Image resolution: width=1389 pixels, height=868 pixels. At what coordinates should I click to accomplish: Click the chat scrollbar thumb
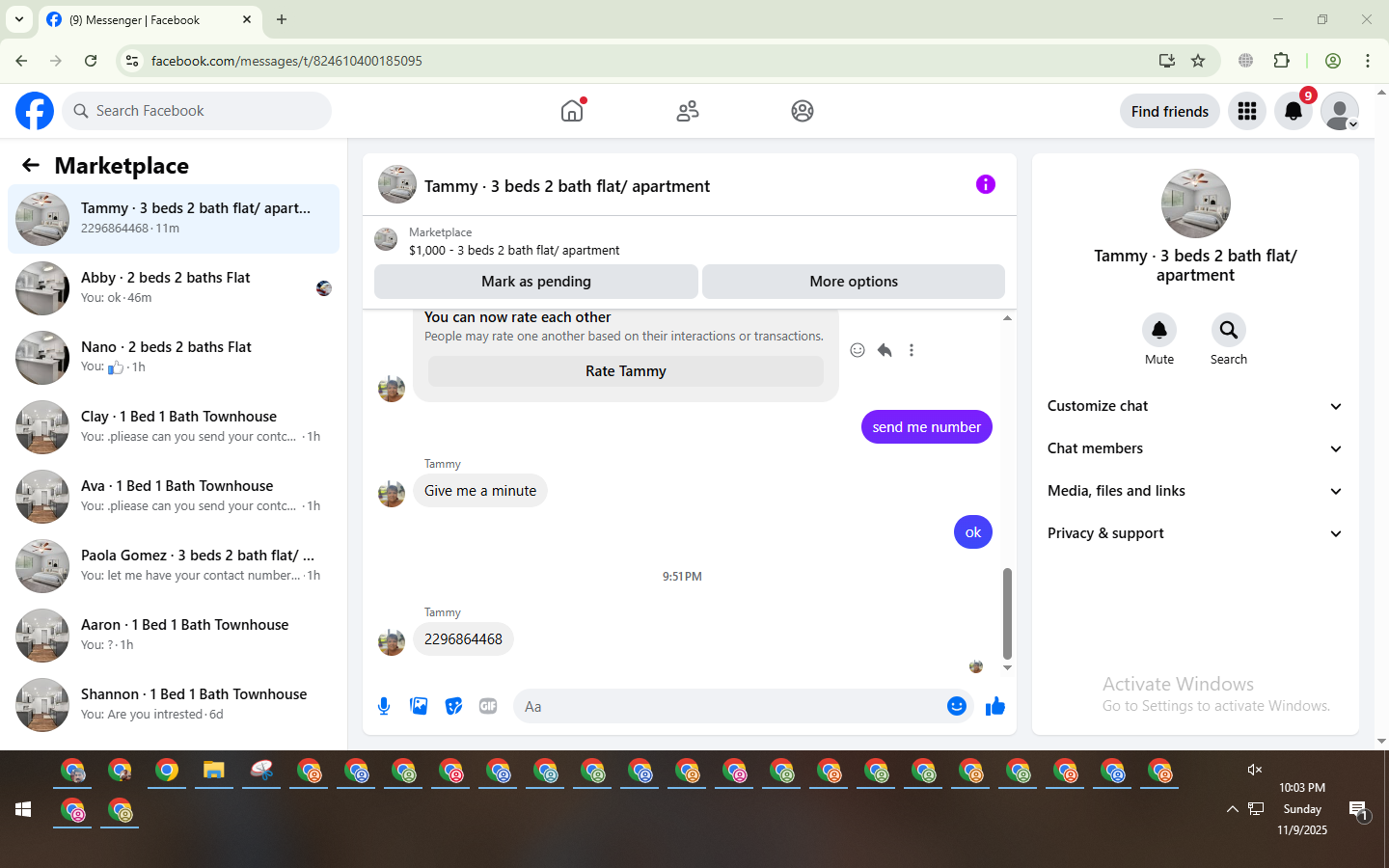click(x=1007, y=613)
